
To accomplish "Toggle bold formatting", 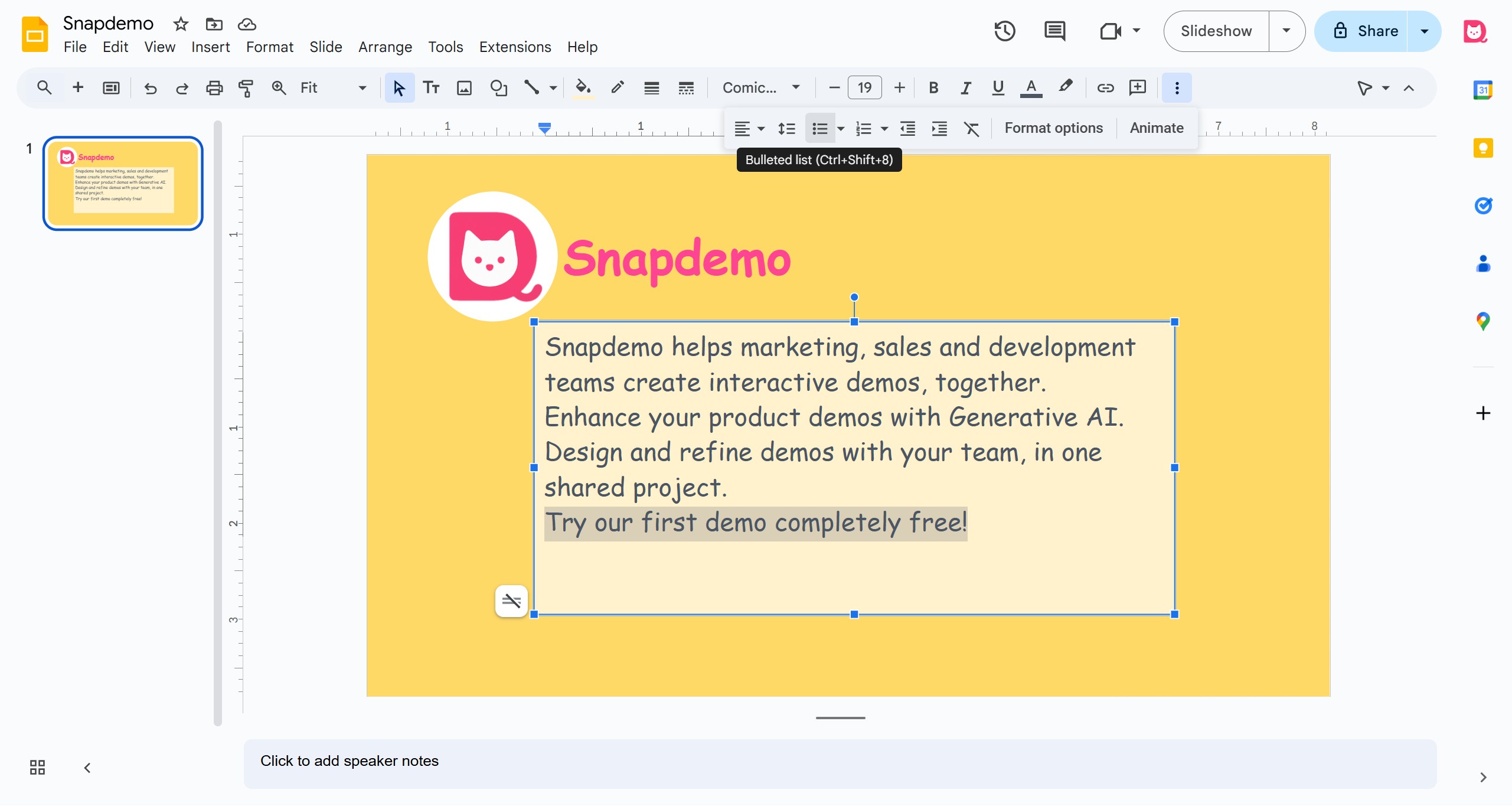I will [x=933, y=88].
